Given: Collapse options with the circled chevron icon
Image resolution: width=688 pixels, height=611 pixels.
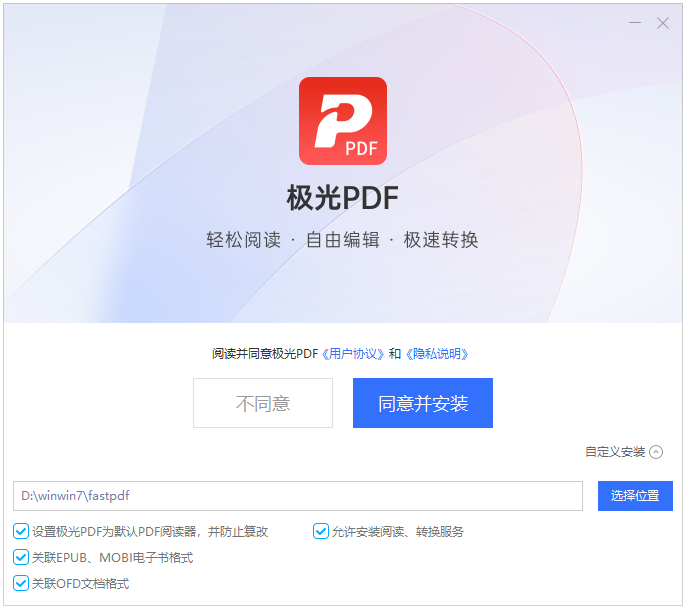Looking at the screenshot, I should coord(656,452).
